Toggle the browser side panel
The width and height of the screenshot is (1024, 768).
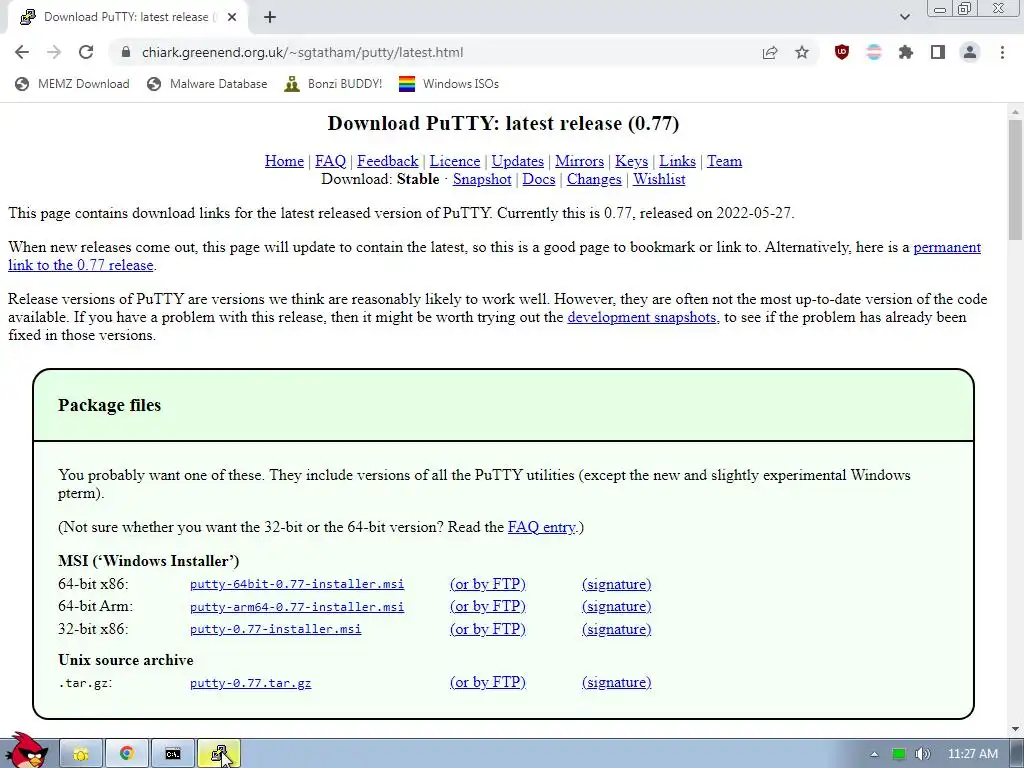(938, 52)
